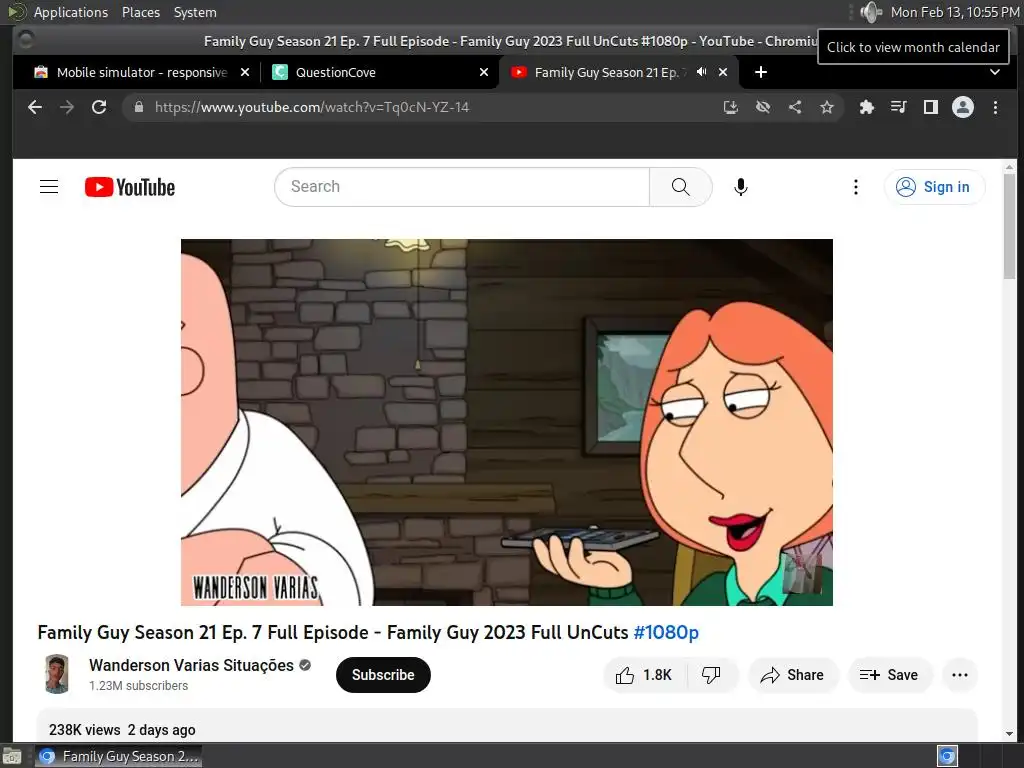1024x768 pixels.
Task: Save the video to a playlist
Action: (889, 675)
